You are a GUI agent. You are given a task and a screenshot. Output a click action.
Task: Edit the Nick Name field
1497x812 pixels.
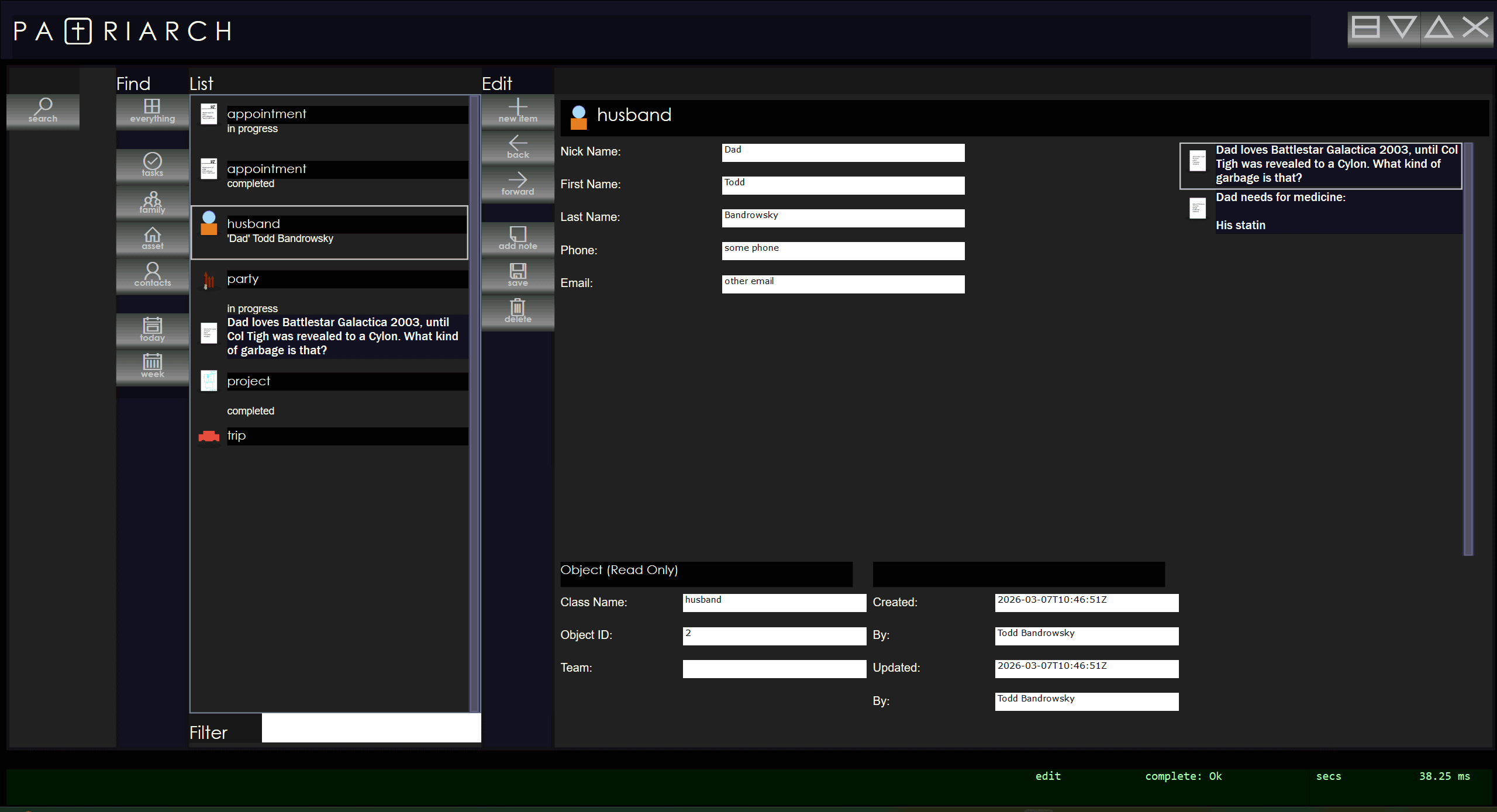[x=842, y=153]
